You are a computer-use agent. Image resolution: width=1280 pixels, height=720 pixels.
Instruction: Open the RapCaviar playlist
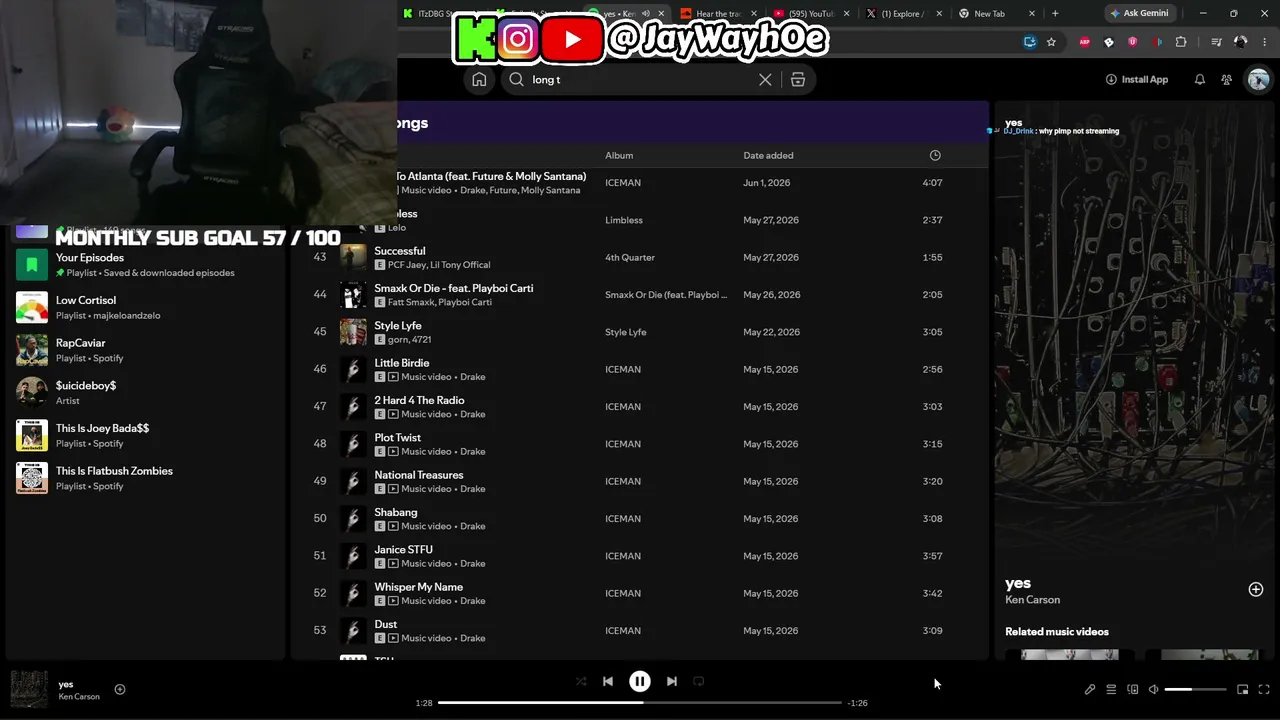145,350
